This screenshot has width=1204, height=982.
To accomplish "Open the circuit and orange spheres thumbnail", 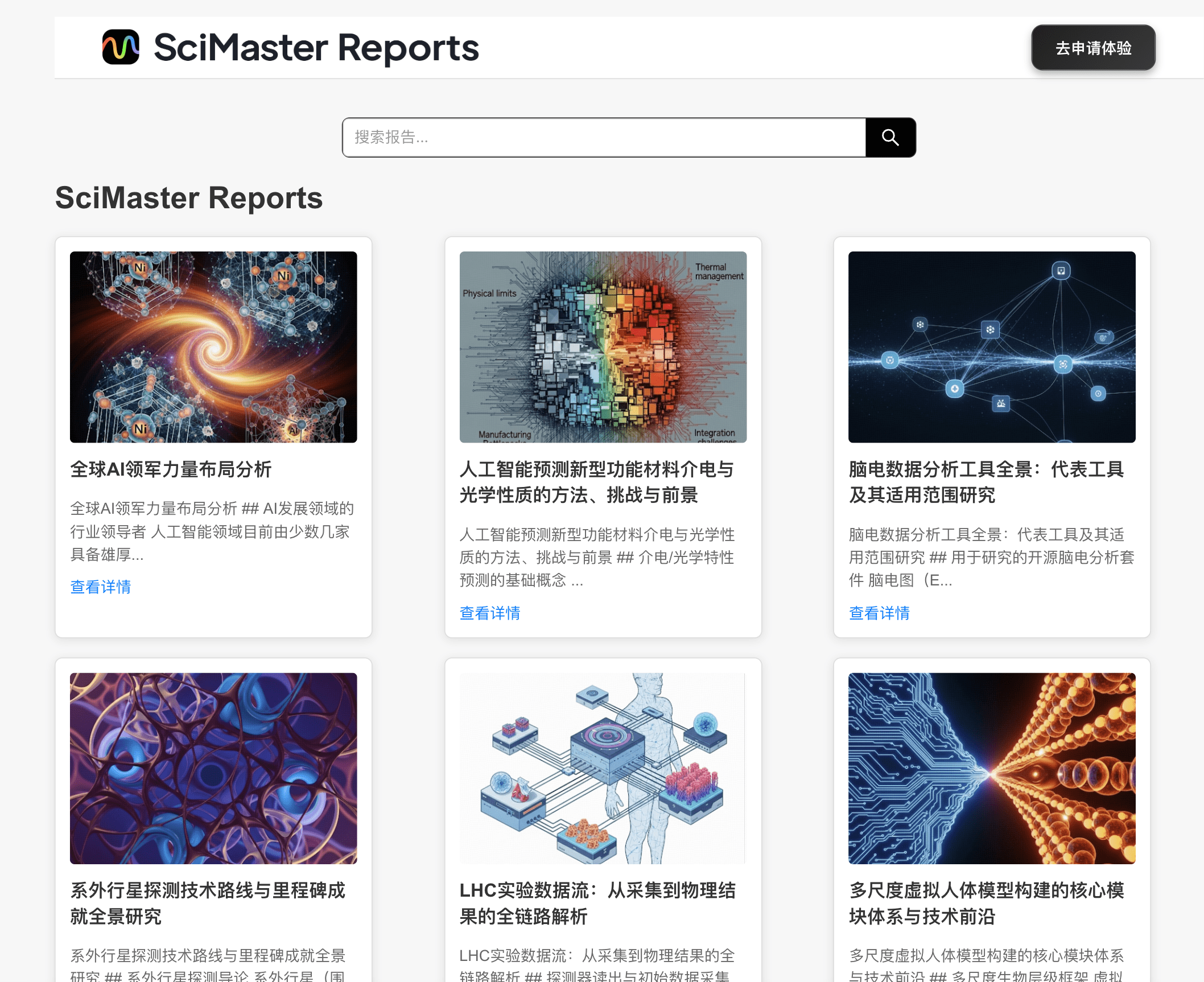I will pos(992,769).
